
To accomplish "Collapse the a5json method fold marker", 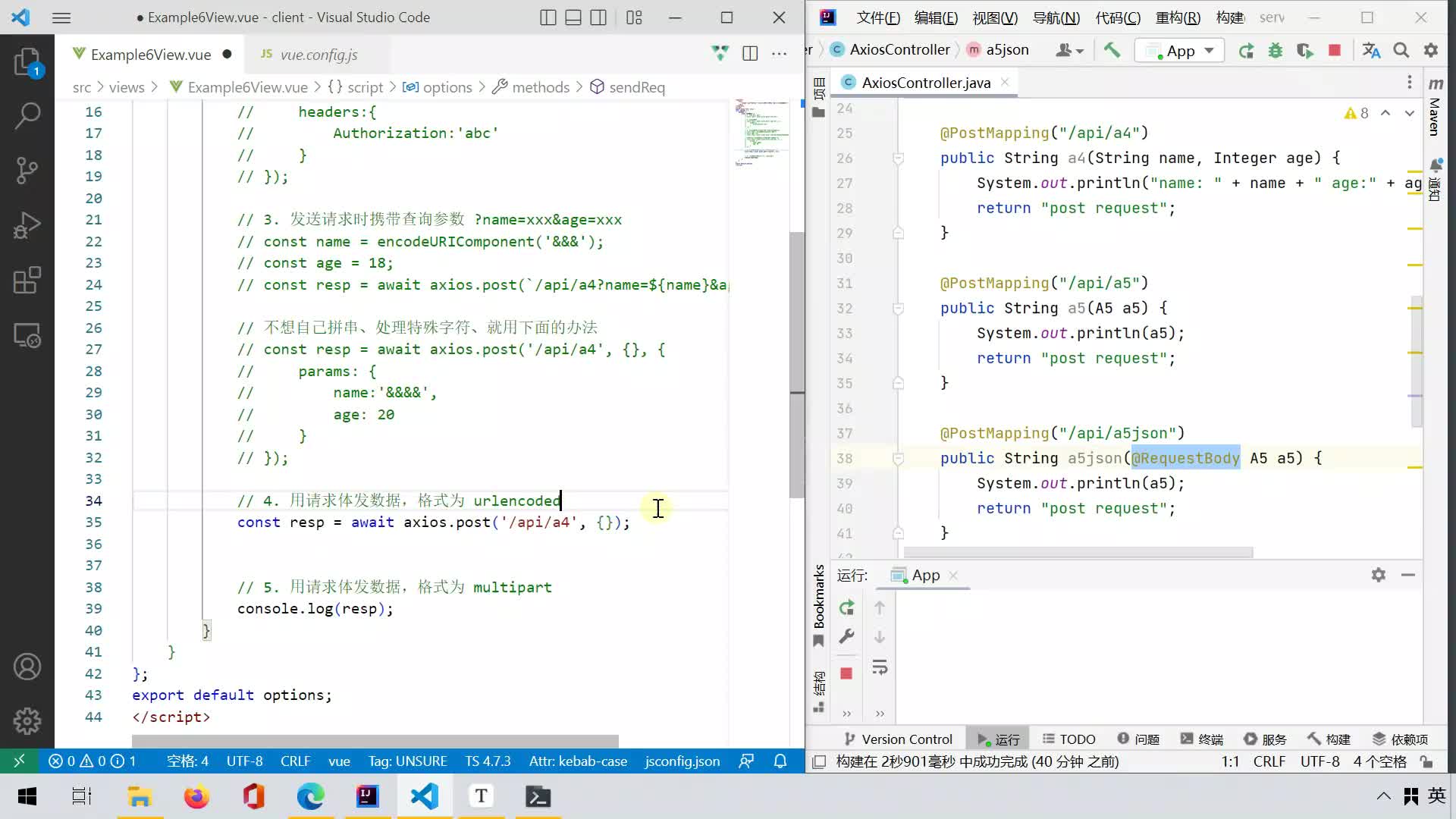I will 898,458.
